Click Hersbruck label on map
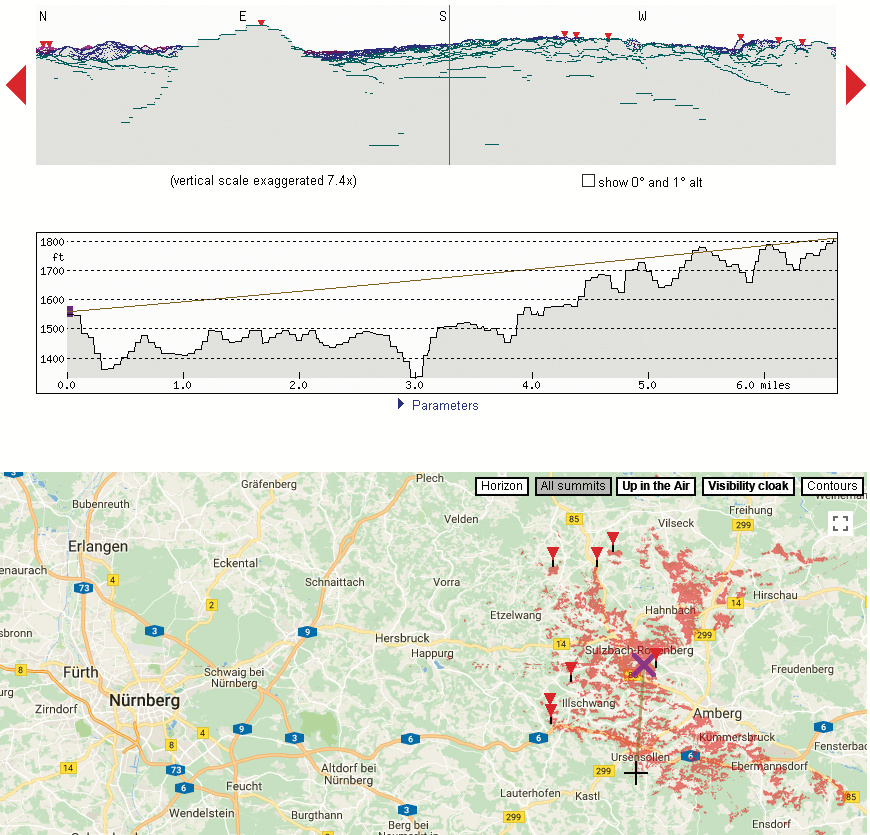Image resolution: width=870 pixels, height=835 pixels. pos(402,638)
